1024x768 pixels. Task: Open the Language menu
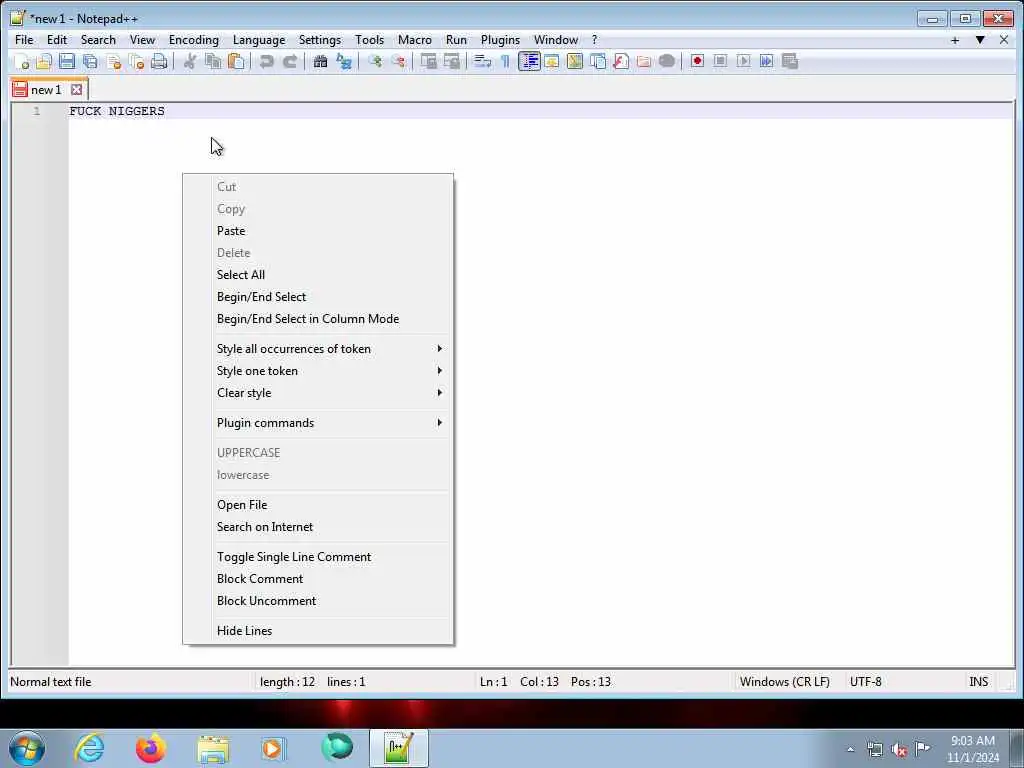[x=259, y=40]
